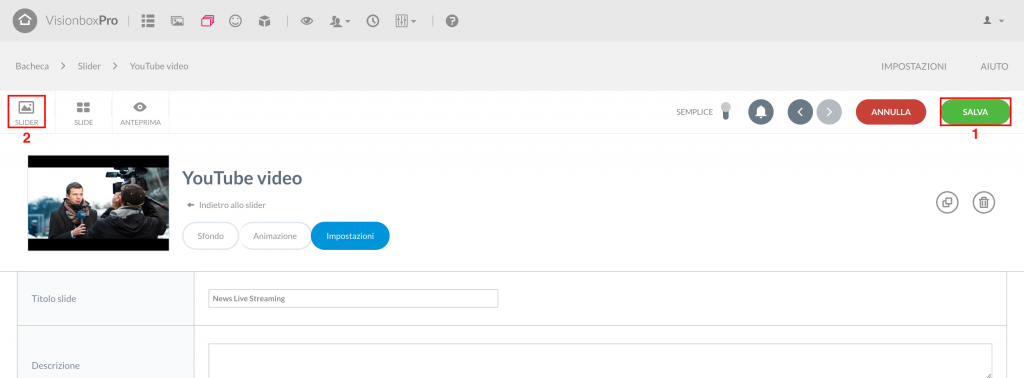This screenshot has height=378, width=1024.
Task: Click the question mark help icon
Action: (452, 21)
